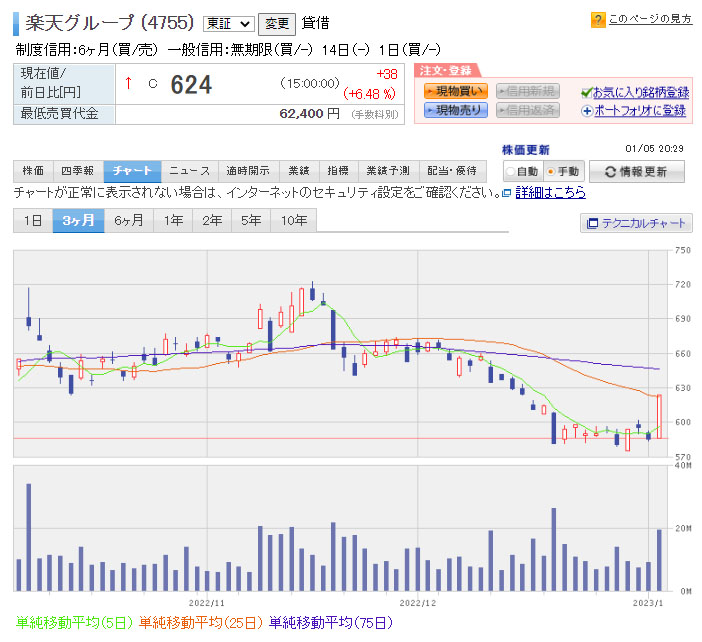Click the 変更 button
Screen dimensions: 702x642
[x=276, y=23]
